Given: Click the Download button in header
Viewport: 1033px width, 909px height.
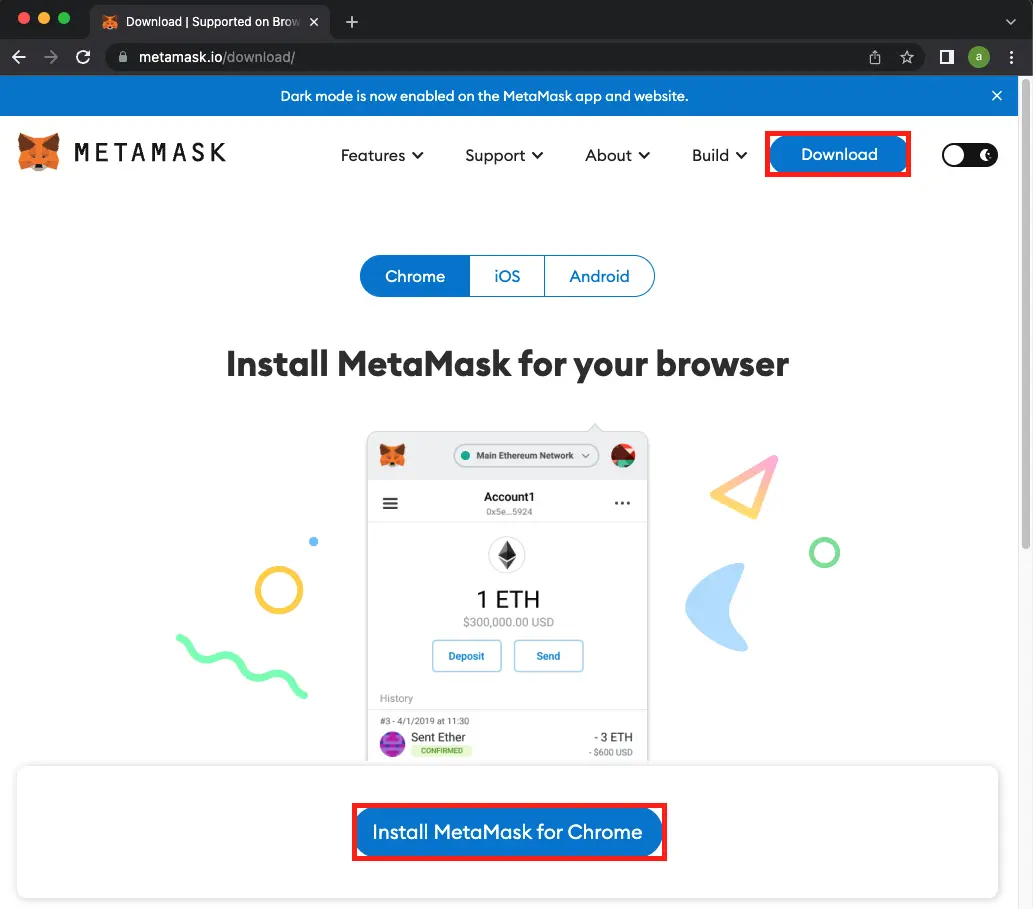Looking at the screenshot, I should click(839, 154).
